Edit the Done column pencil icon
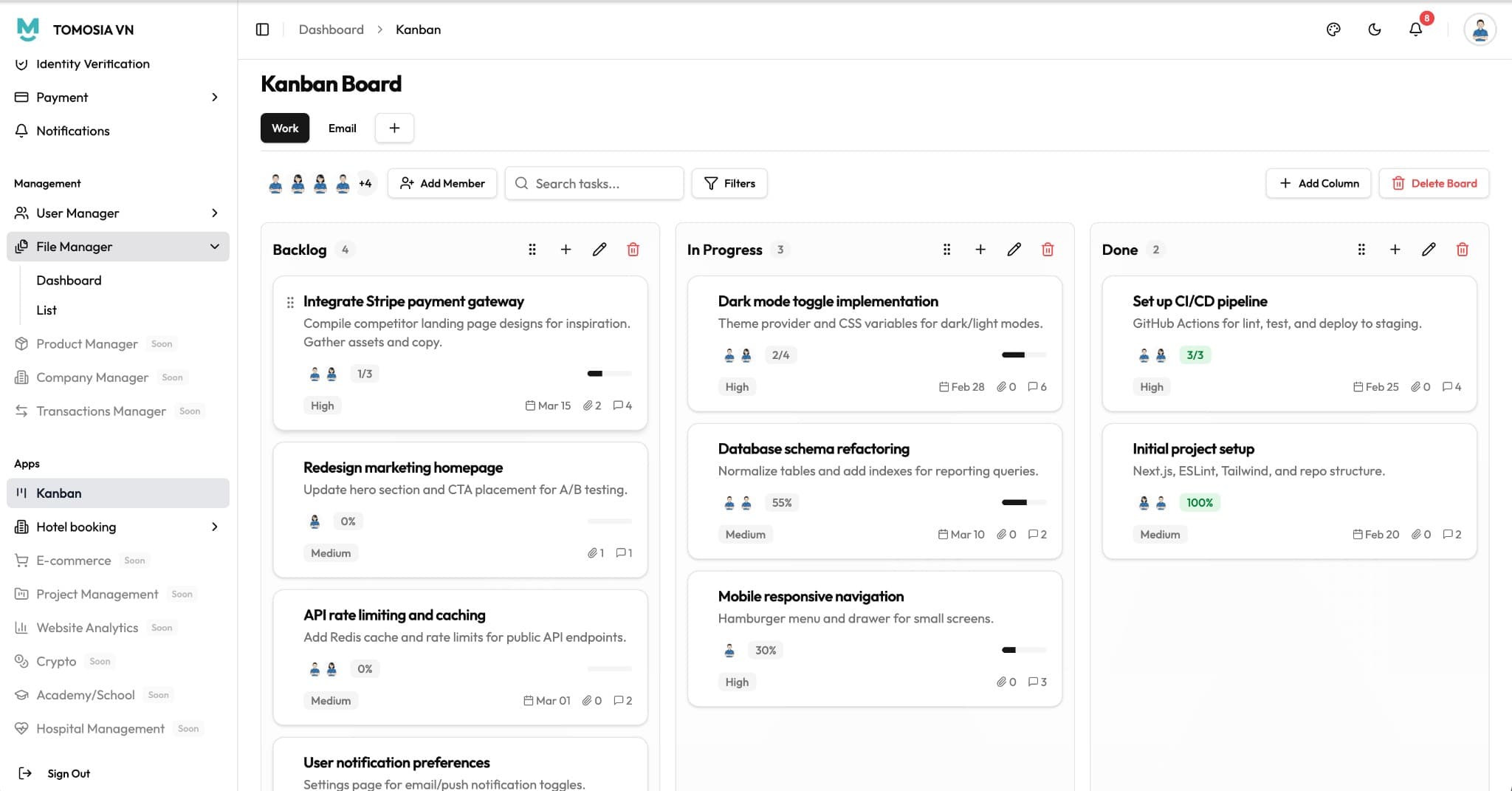This screenshot has height=791, width=1512. tap(1429, 250)
